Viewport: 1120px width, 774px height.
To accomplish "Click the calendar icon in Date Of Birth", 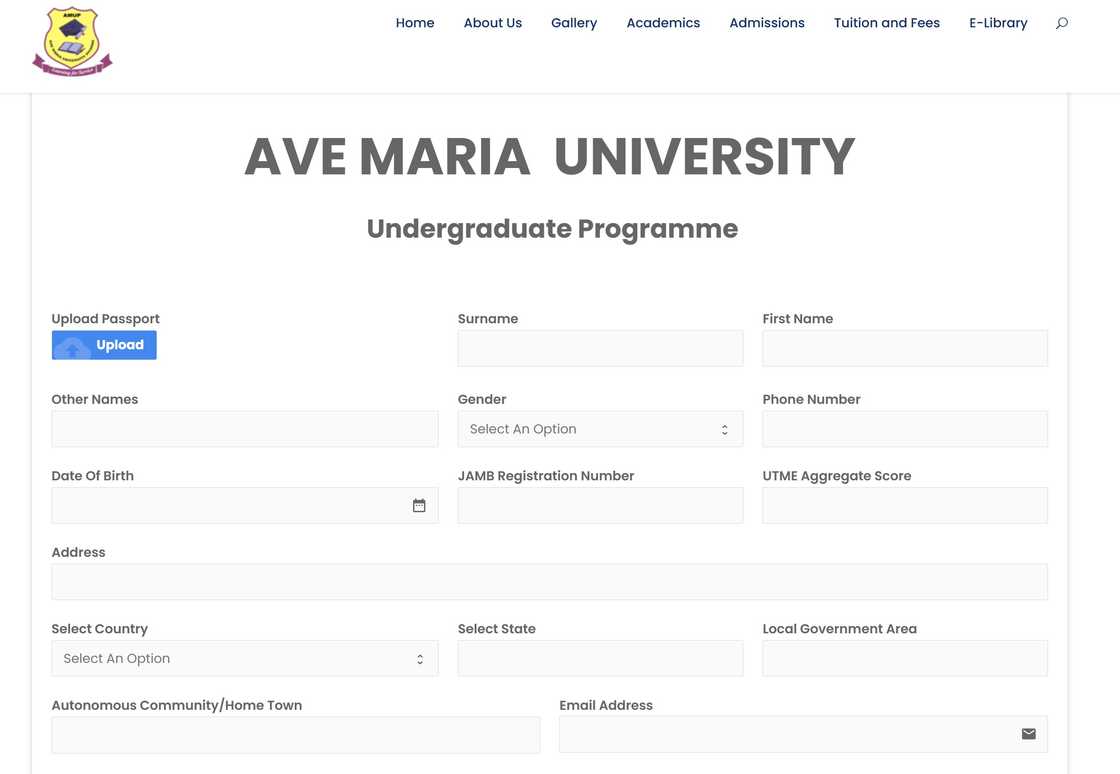I will 419,506.
